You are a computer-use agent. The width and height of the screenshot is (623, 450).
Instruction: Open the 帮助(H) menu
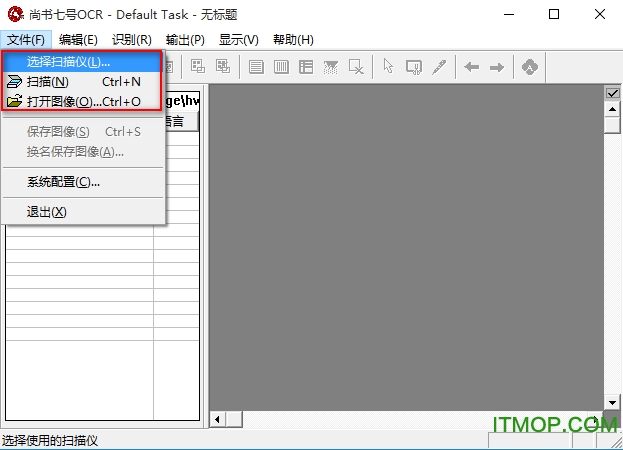(x=293, y=40)
